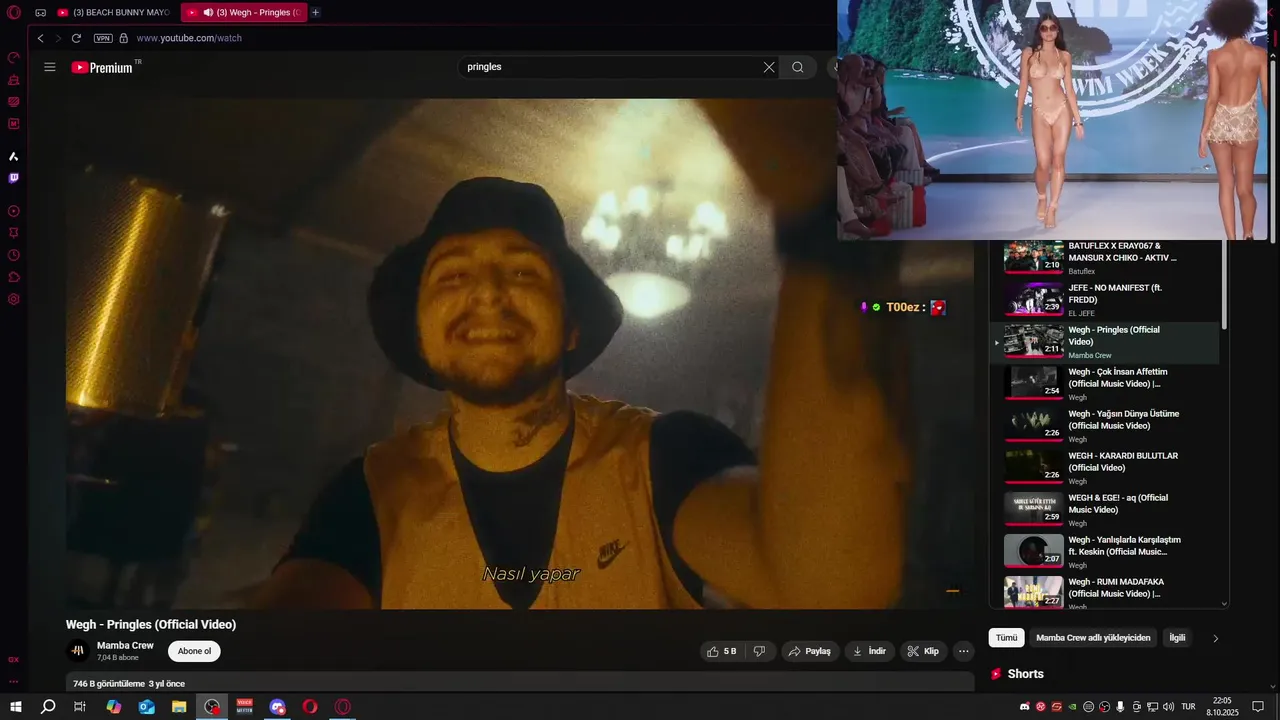Focus the YouTube search input field
1280x720 pixels.
[x=610, y=67]
